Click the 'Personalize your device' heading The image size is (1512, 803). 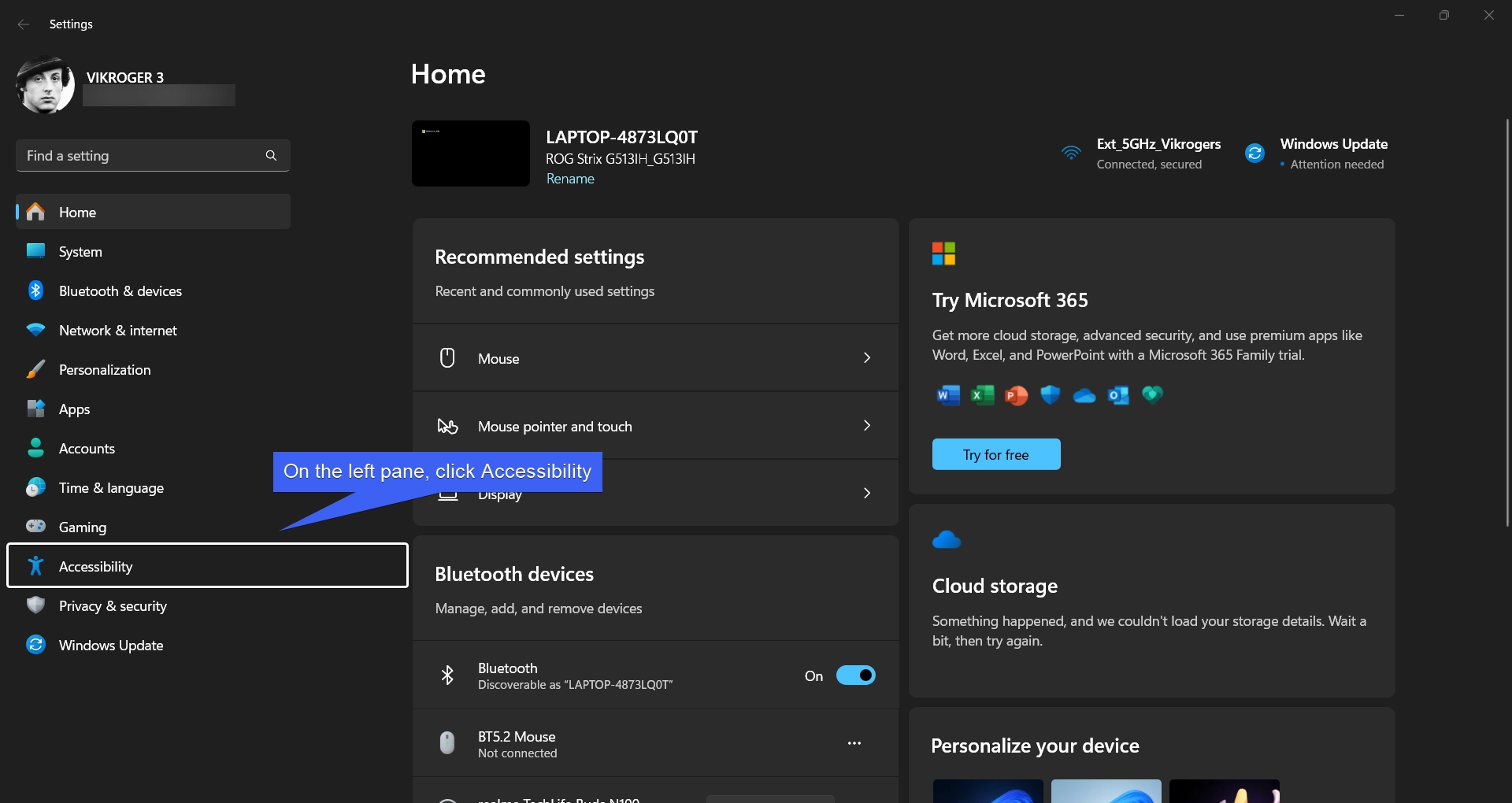1035,746
